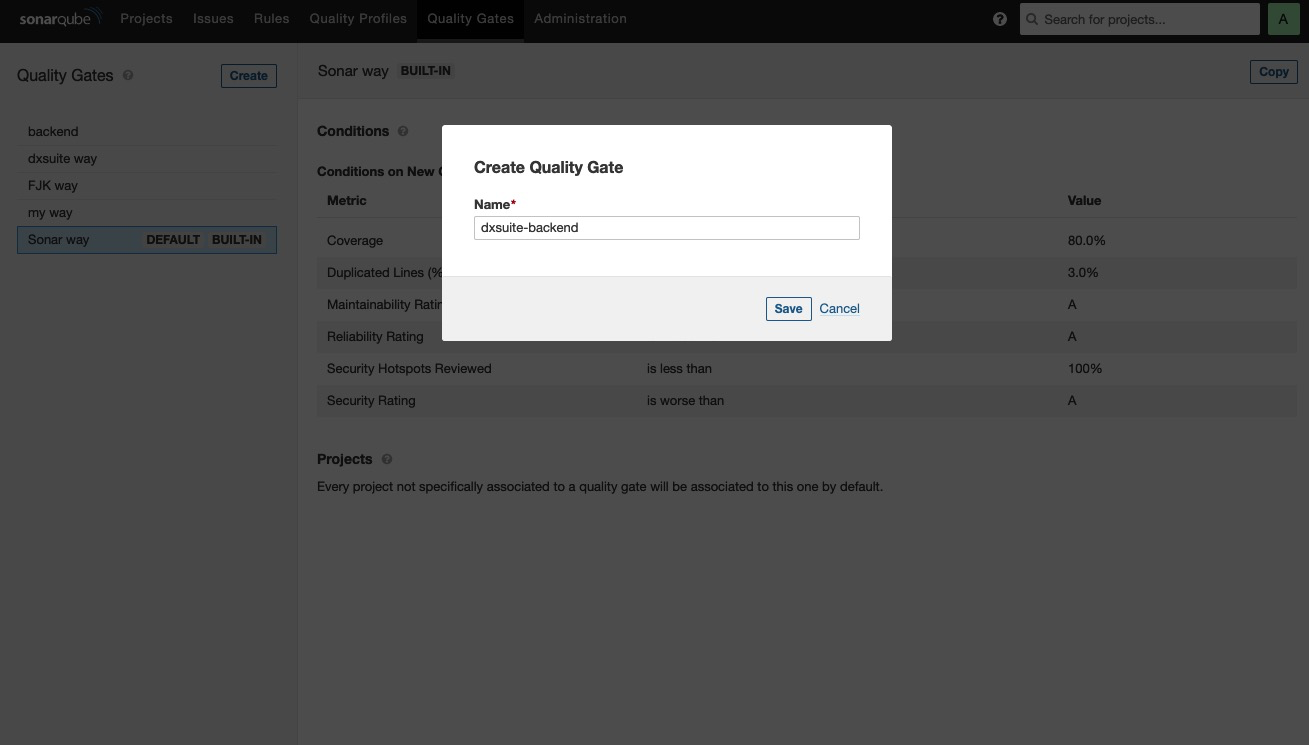
Task: Select the backend quality gate
Action: (147, 131)
